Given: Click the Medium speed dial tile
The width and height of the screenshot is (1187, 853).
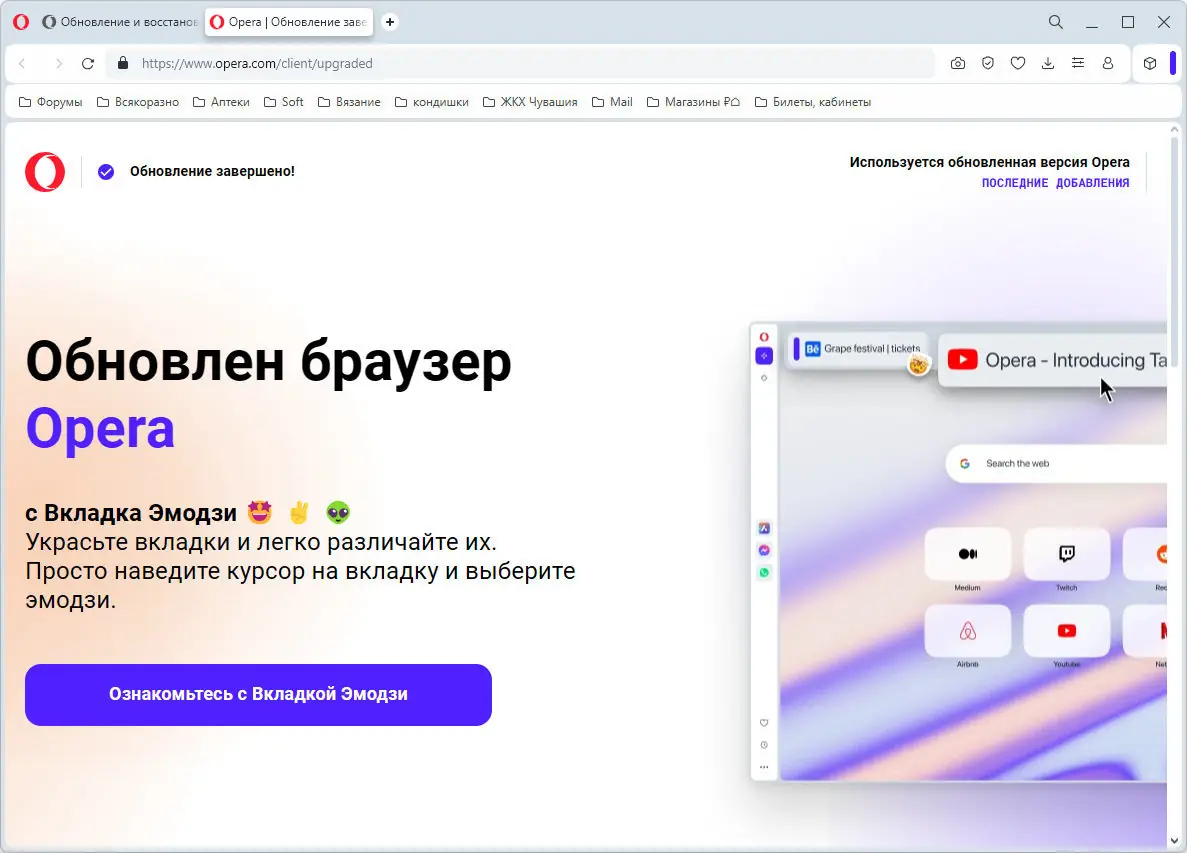Looking at the screenshot, I should [x=967, y=554].
